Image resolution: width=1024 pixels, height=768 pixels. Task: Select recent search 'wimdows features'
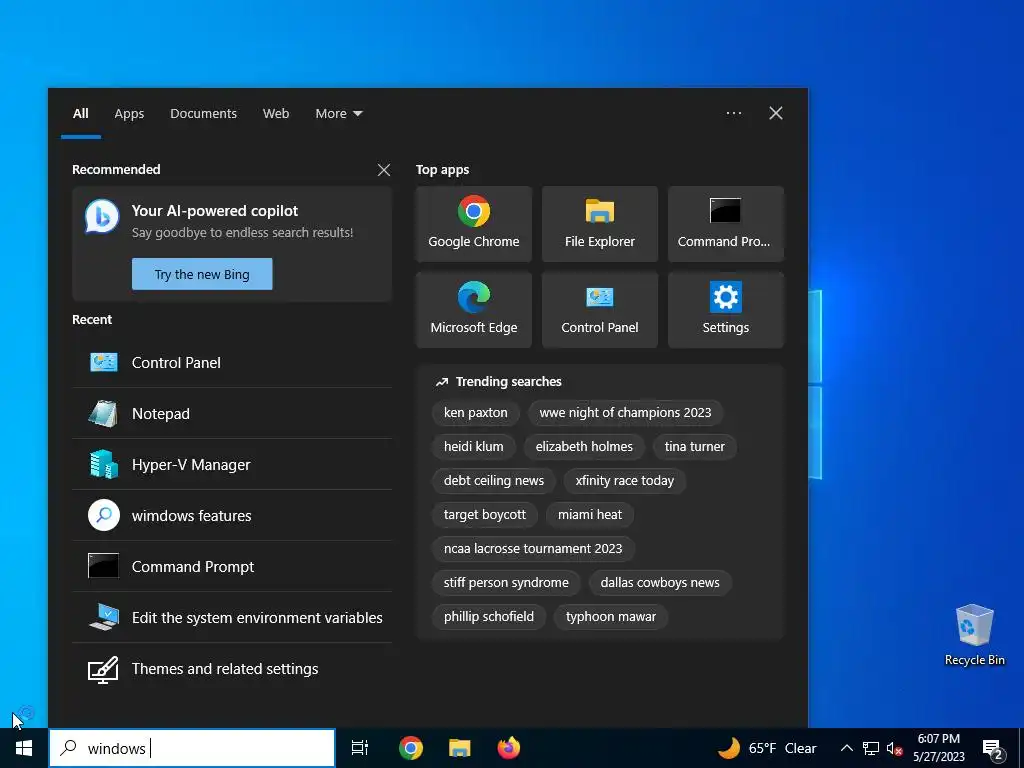tap(232, 515)
